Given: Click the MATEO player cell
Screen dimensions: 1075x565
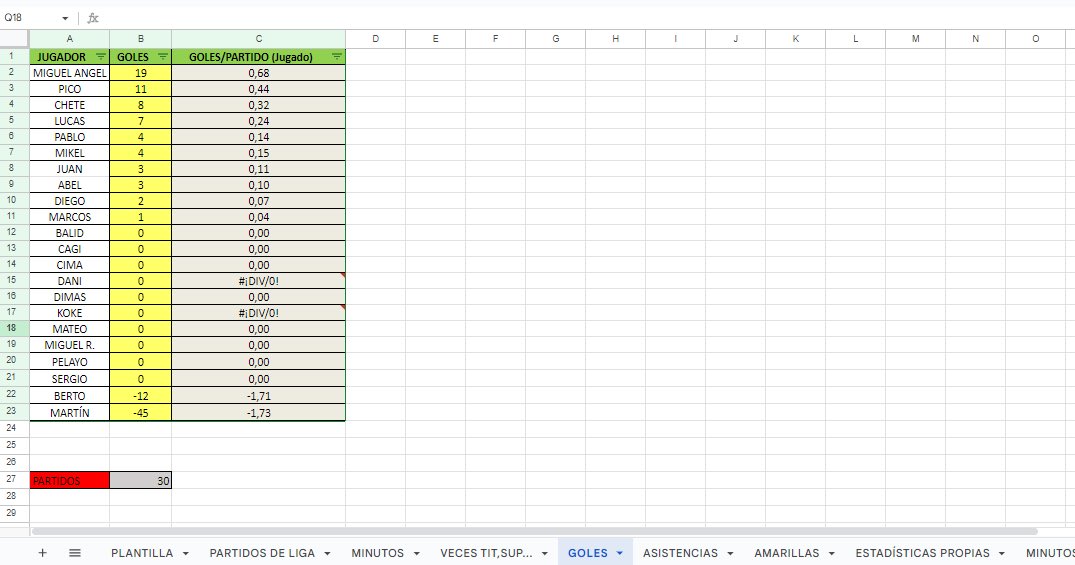Looking at the screenshot, I should pos(69,328).
